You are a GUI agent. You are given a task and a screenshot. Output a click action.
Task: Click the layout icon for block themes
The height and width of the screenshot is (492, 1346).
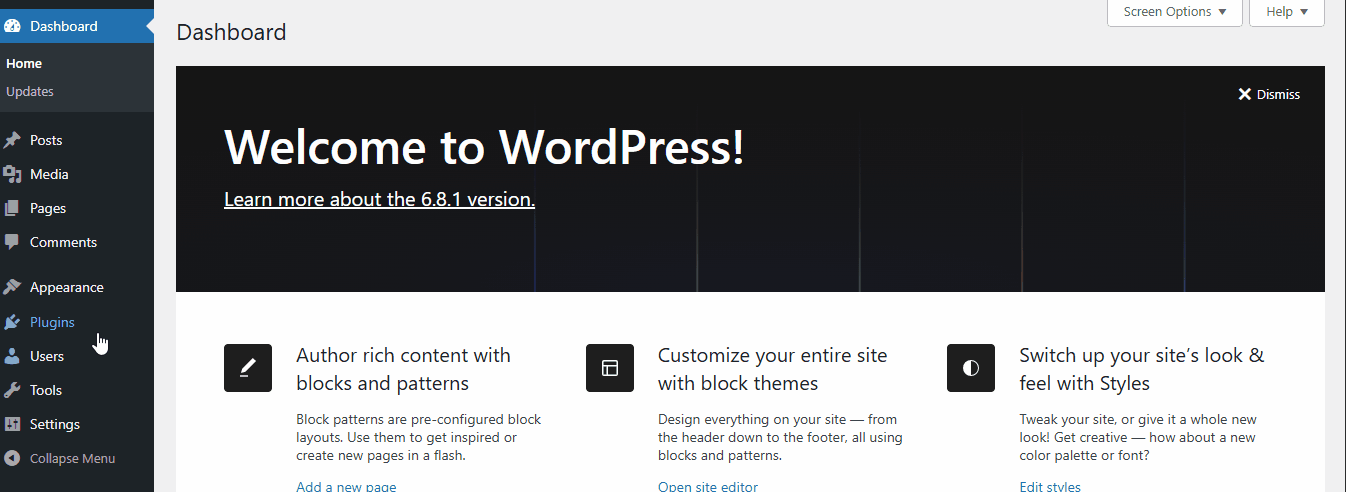pos(610,368)
